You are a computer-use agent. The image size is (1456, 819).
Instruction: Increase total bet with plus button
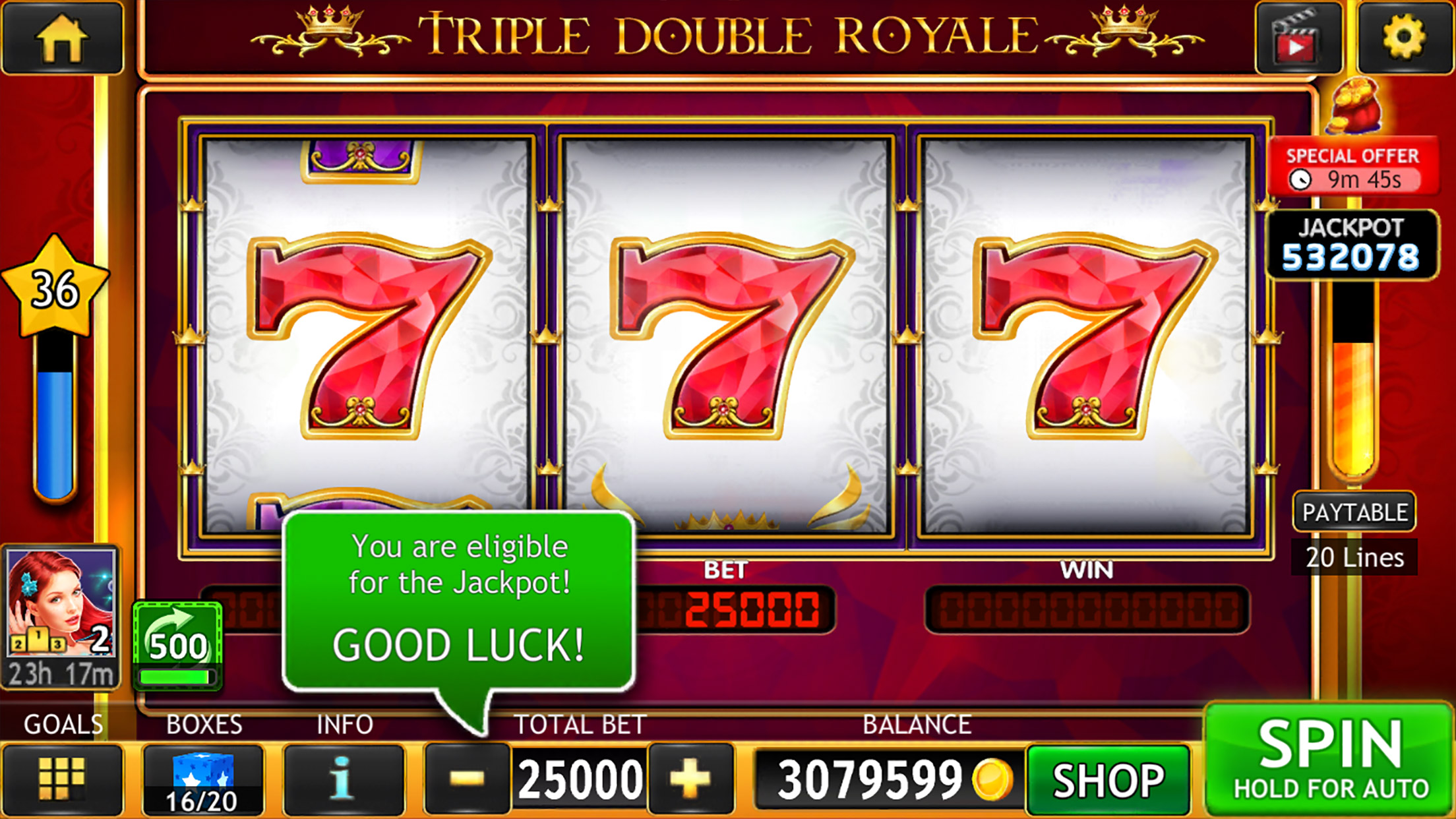click(x=690, y=779)
